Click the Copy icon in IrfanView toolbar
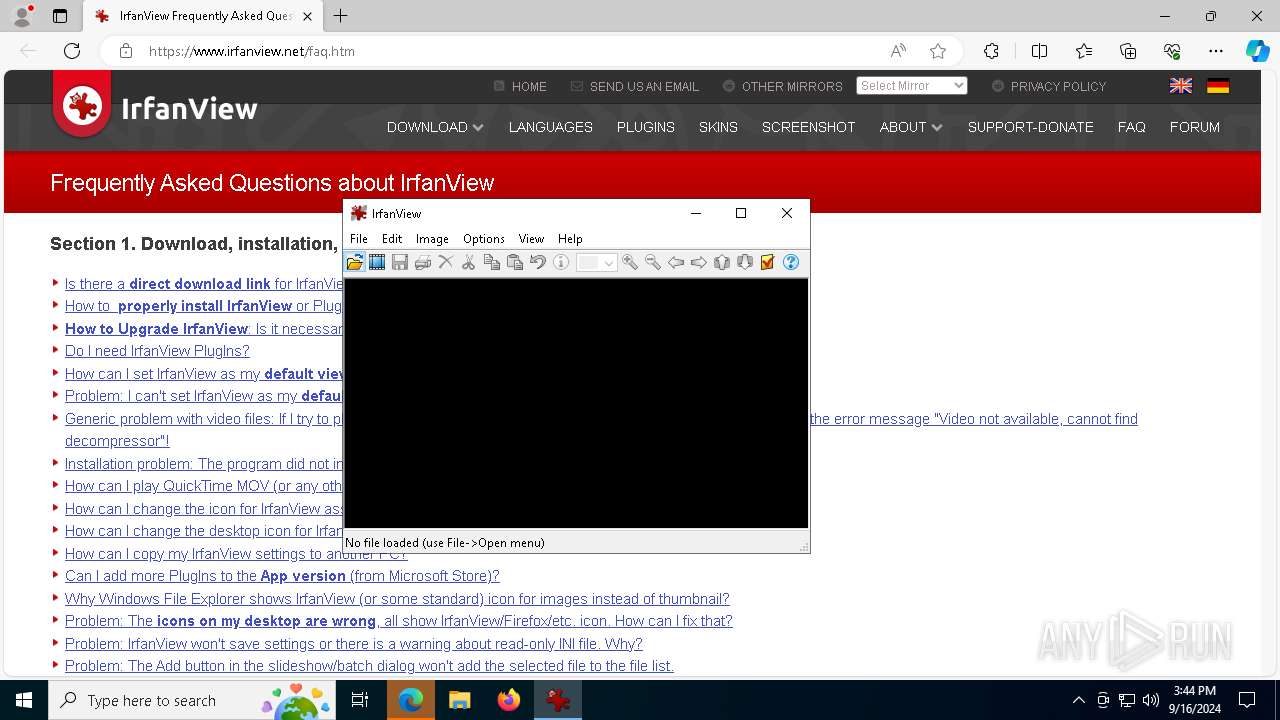Image resolution: width=1280 pixels, height=720 pixels. [x=491, y=262]
